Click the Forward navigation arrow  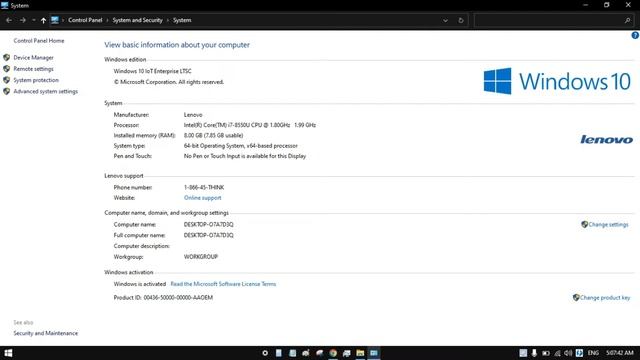(22, 20)
